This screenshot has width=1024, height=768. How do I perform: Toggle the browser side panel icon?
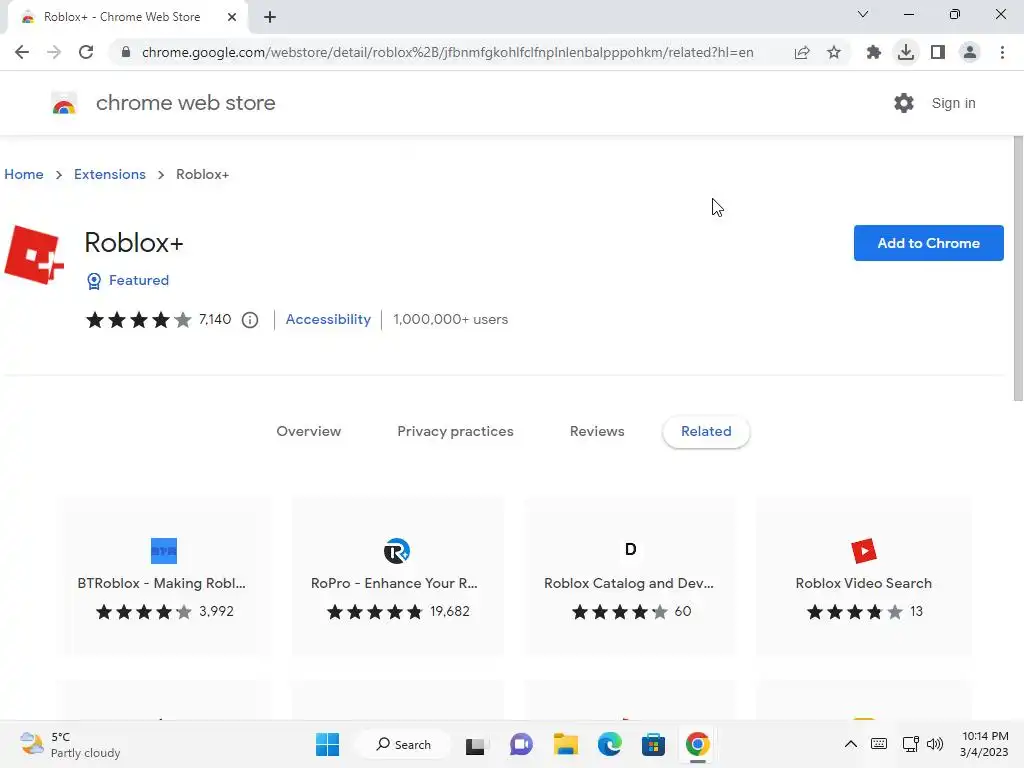pos(938,52)
